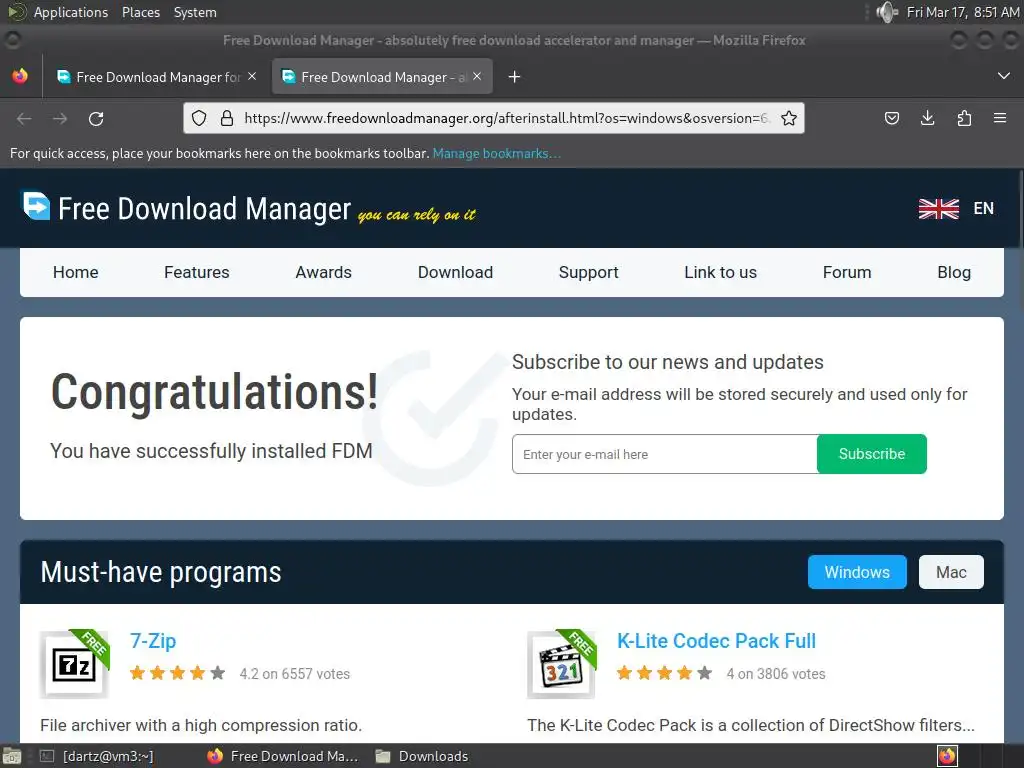Select the Windows programs toggle
The height and width of the screenshot is (768, 1024).
tap(857, 572)
